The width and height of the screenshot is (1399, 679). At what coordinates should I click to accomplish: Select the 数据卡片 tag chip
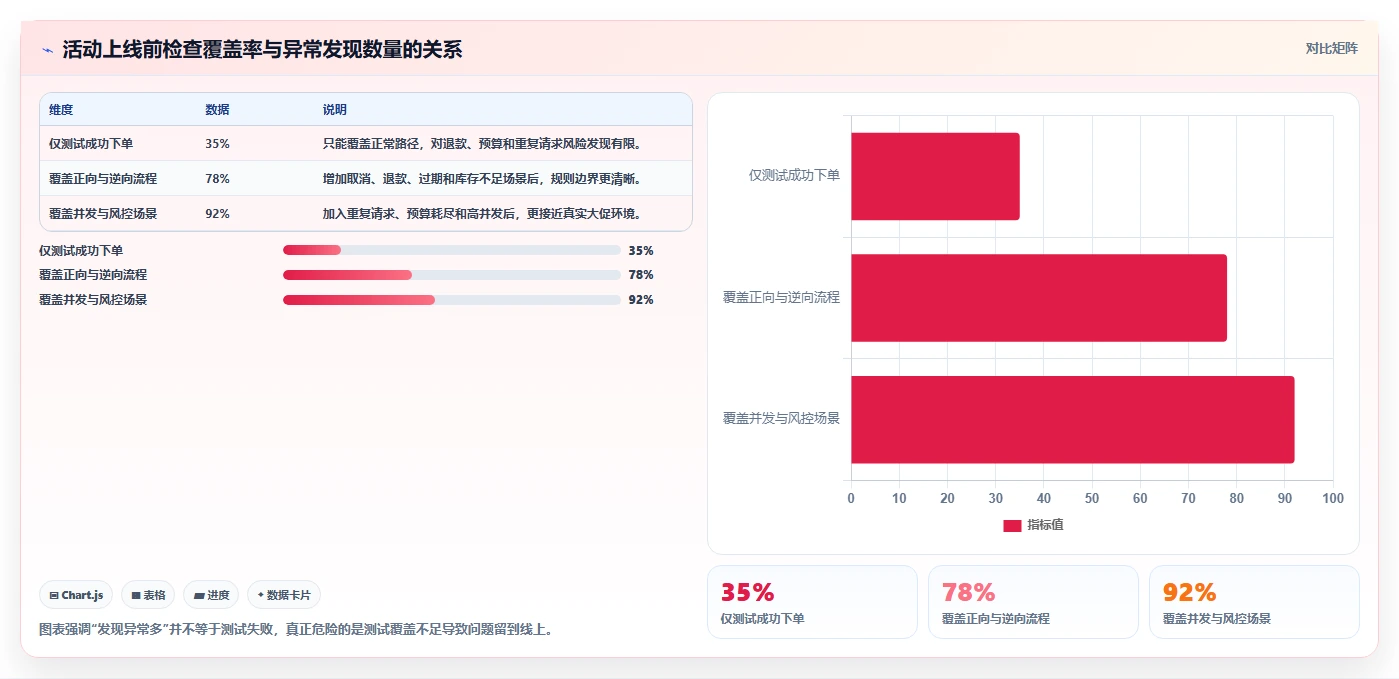click(284, 595)
